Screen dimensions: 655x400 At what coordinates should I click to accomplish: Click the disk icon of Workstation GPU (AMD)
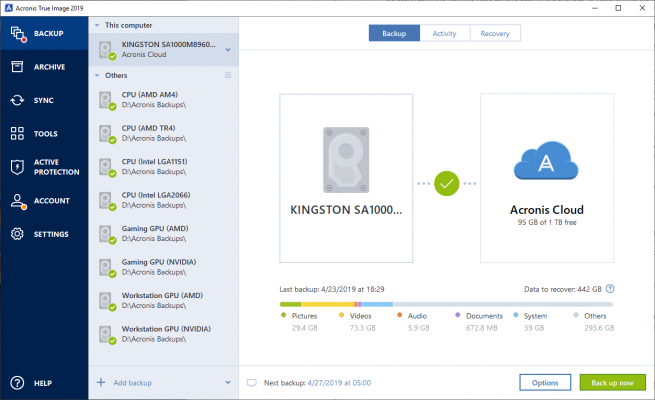107,301
